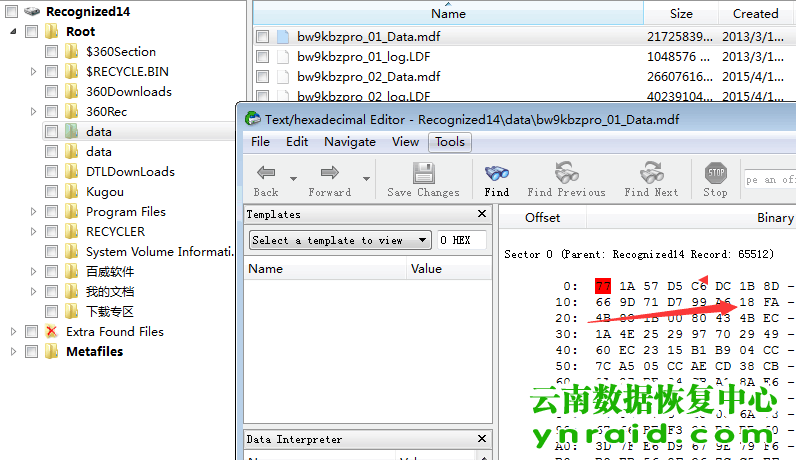This screenshot has width=796, height=460.
Task: Tick the $RECYCLE.BIN folder checkbox
Action: click(x=51, y=72)
